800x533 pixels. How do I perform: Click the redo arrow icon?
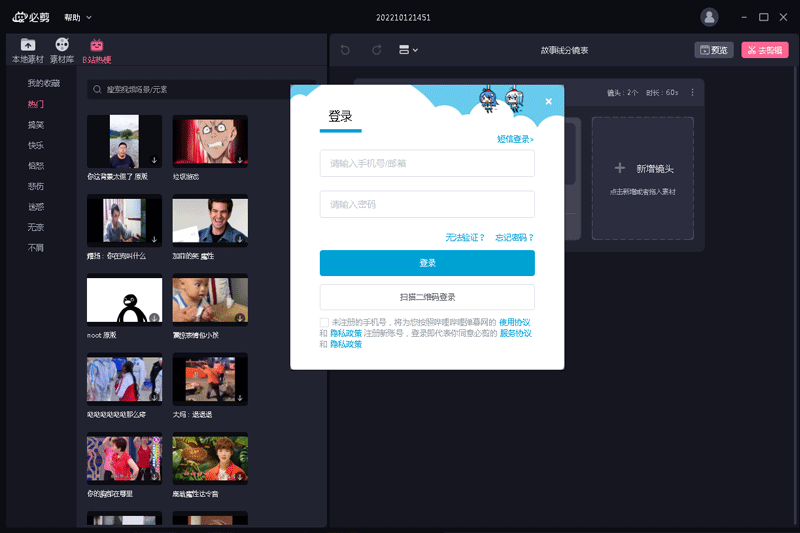point(377,50)
